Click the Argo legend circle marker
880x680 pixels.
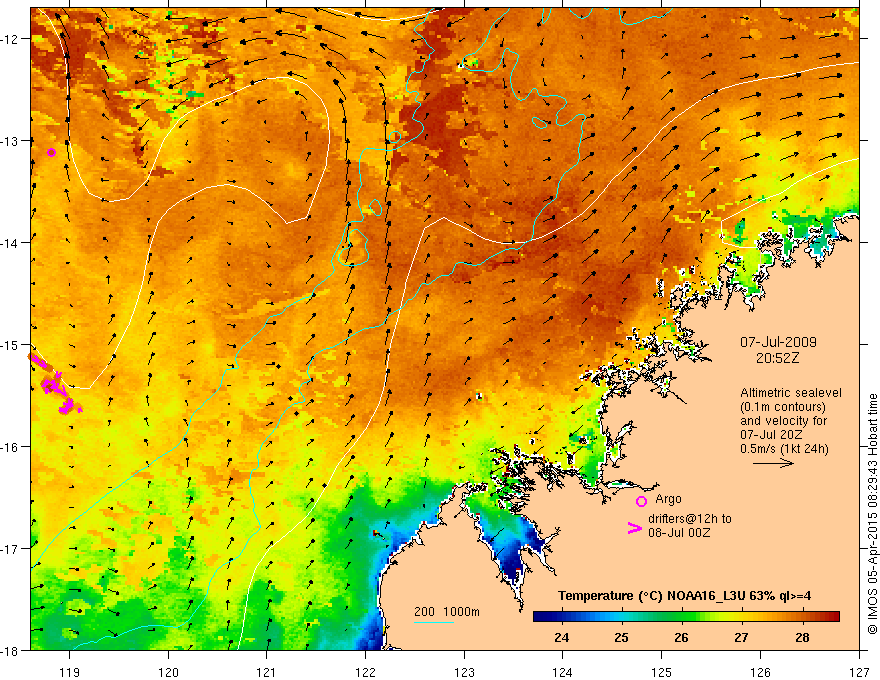click(x=641, y=501)
